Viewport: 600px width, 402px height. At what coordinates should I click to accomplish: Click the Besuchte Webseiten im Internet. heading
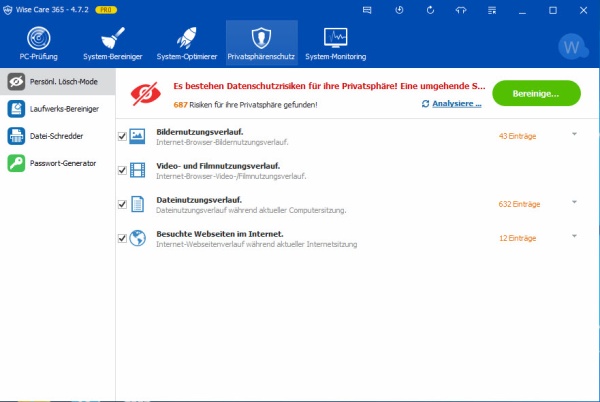pyautogui.click(x=220, y=234)
